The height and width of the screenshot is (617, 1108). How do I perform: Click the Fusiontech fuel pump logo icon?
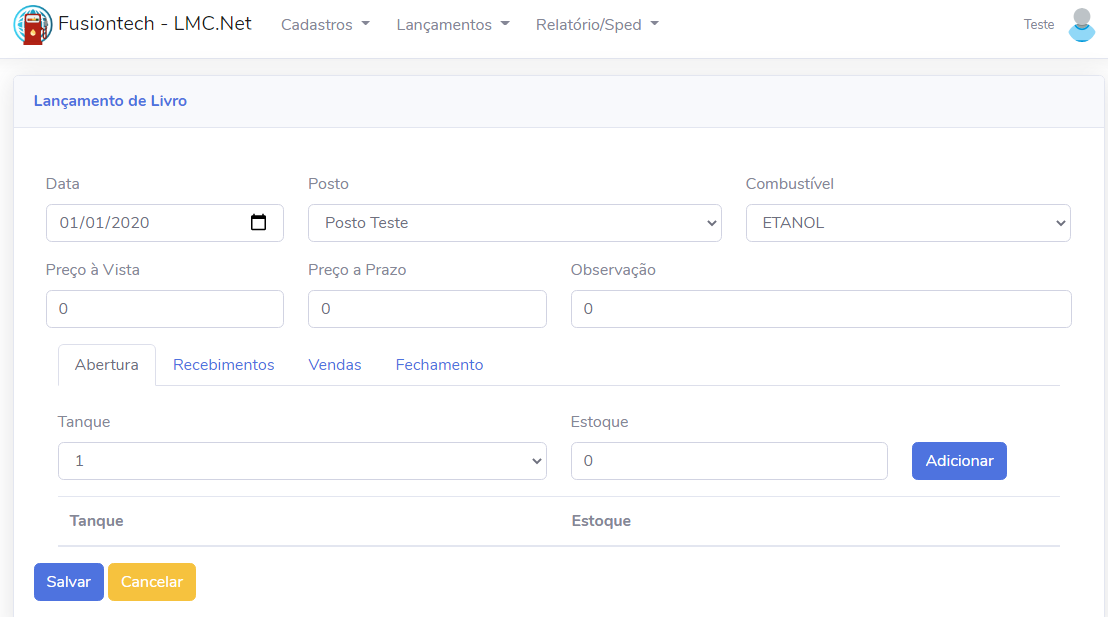(x=33, y=25)
